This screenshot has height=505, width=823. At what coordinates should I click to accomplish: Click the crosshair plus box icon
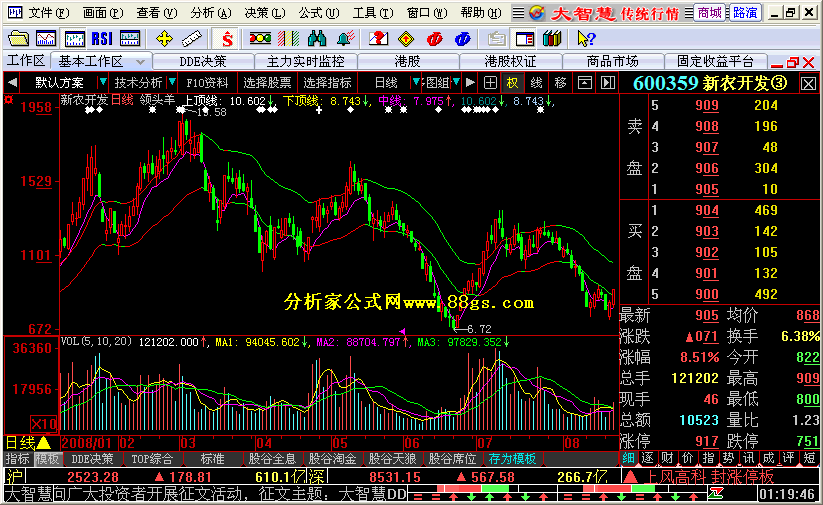pyautogui.click(x=490, y=82)
